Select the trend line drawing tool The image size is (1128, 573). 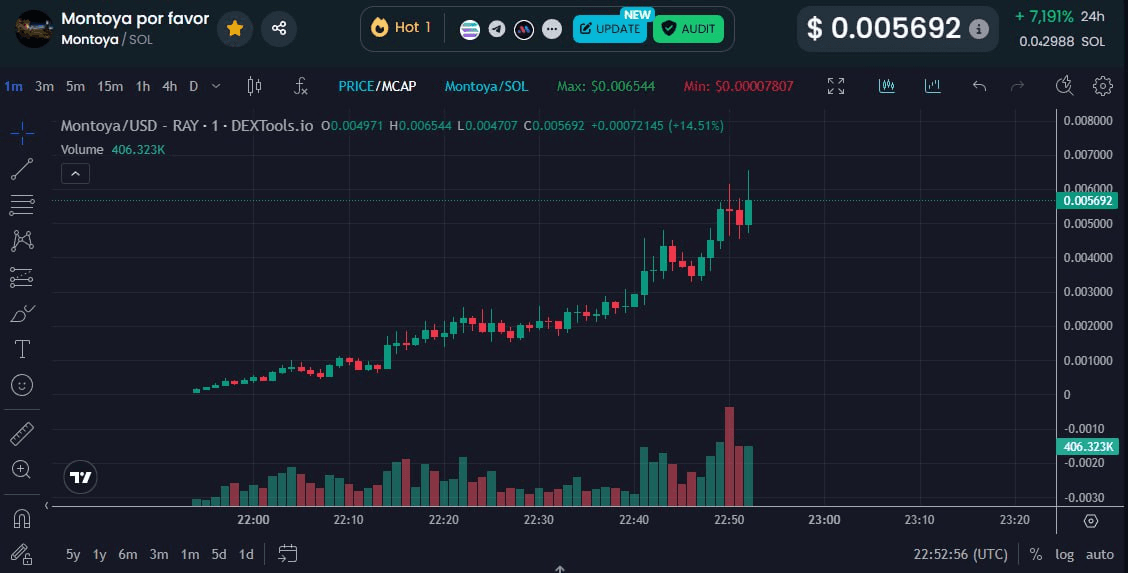(22, 169)
